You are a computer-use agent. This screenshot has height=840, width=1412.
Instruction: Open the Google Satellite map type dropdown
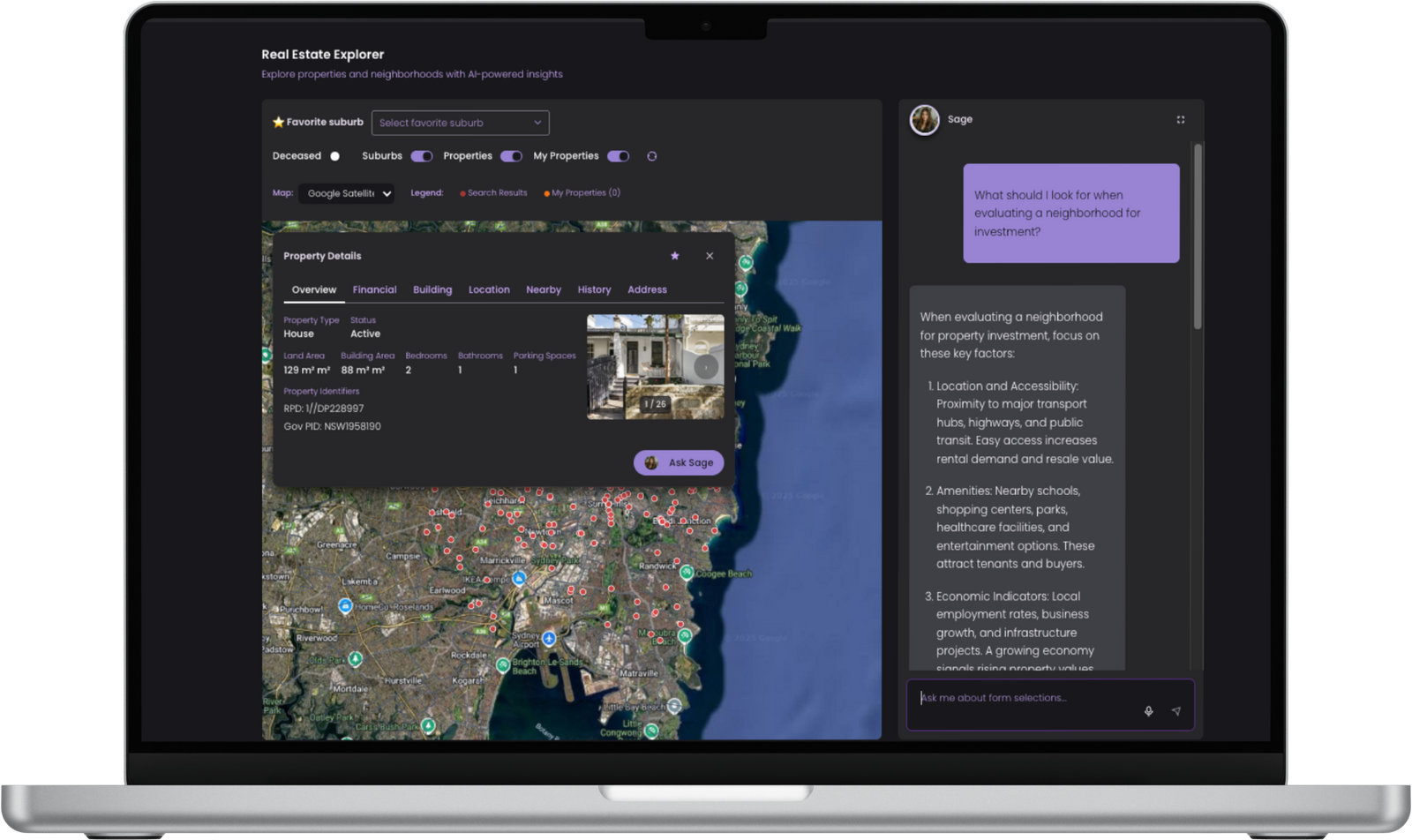(x=346, y=193)
